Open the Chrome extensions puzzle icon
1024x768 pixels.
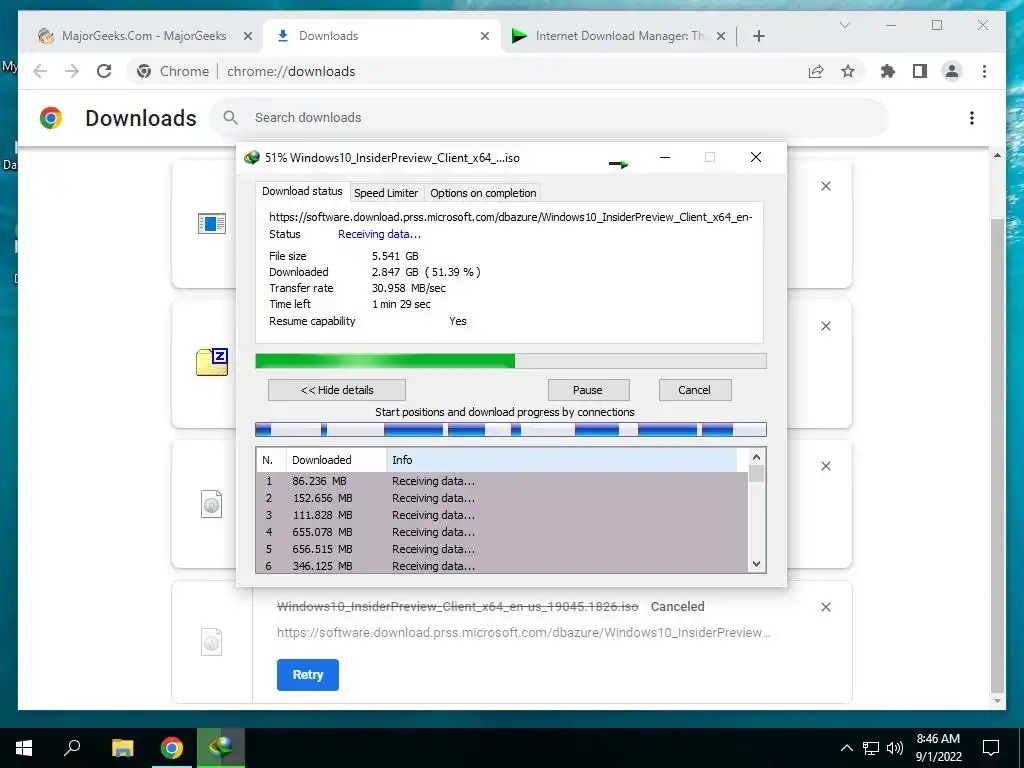point(888,71)
